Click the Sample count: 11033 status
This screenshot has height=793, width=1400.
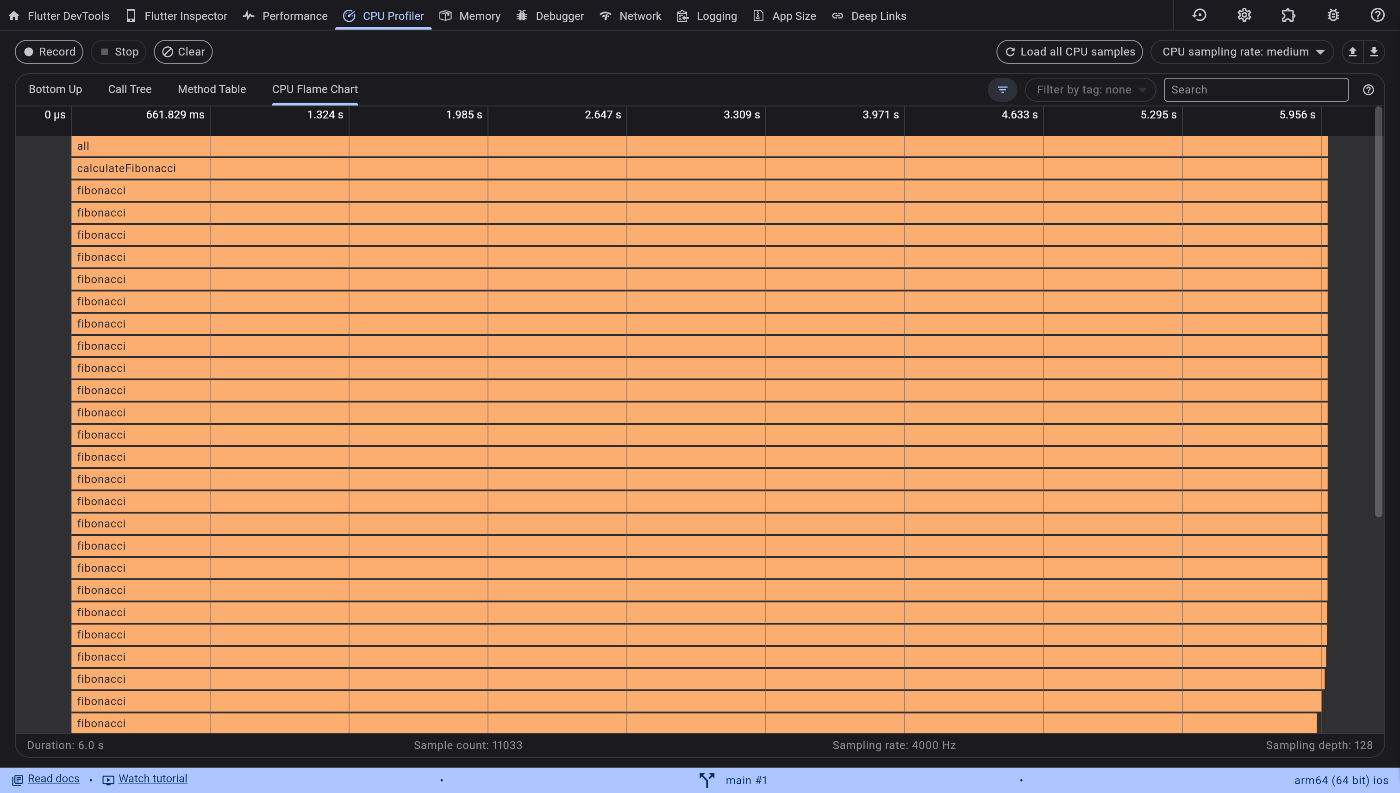point(468,745)
